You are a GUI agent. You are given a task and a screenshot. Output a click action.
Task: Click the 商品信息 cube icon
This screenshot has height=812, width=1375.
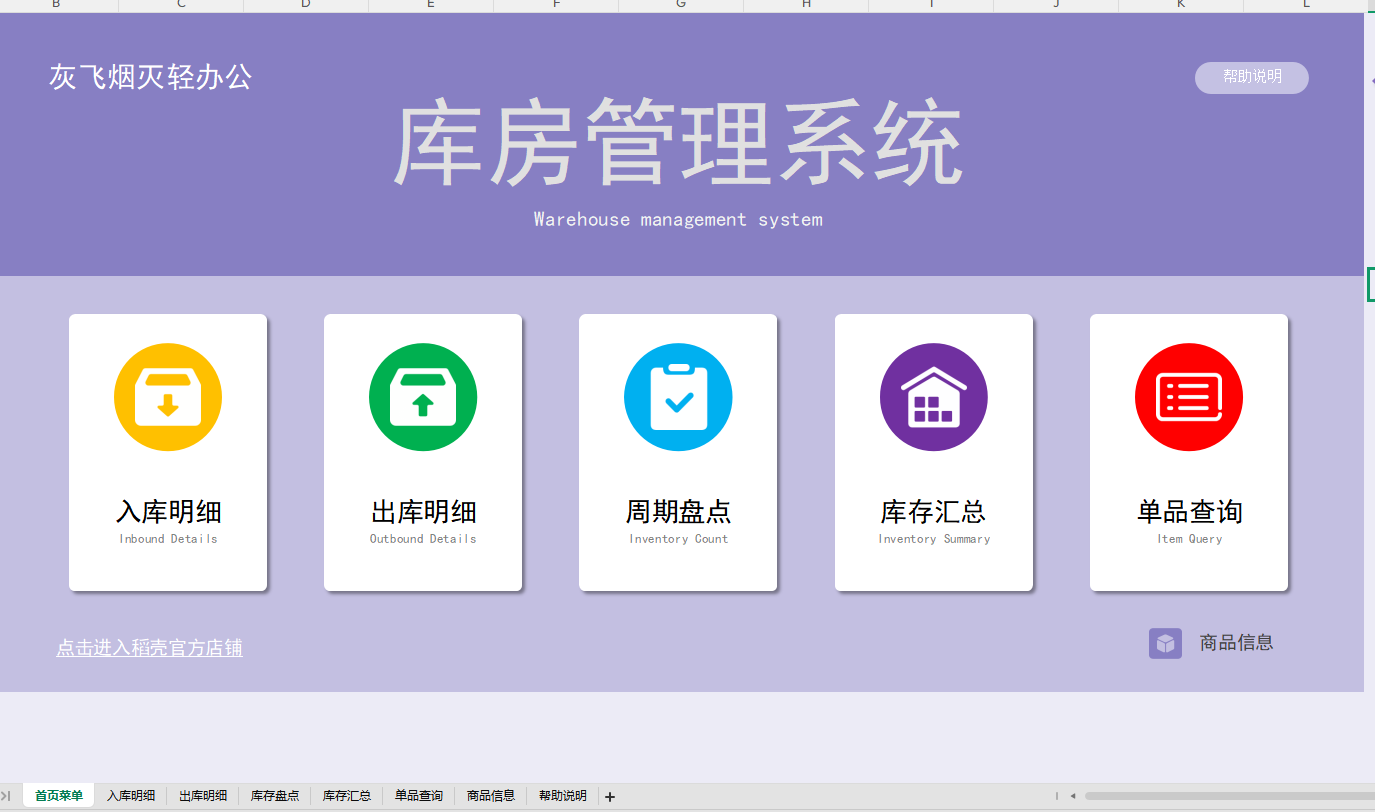point(1165,643)
